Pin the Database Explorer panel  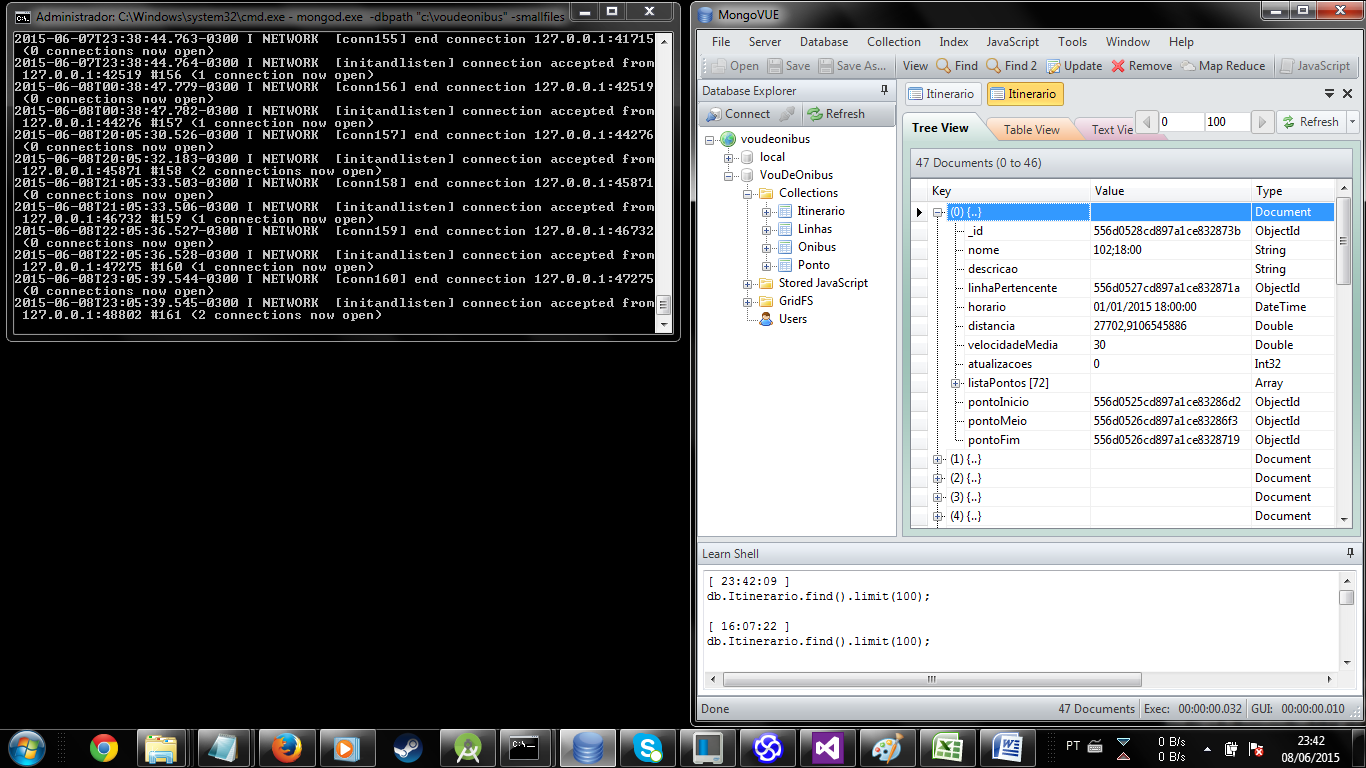point(884,90)
